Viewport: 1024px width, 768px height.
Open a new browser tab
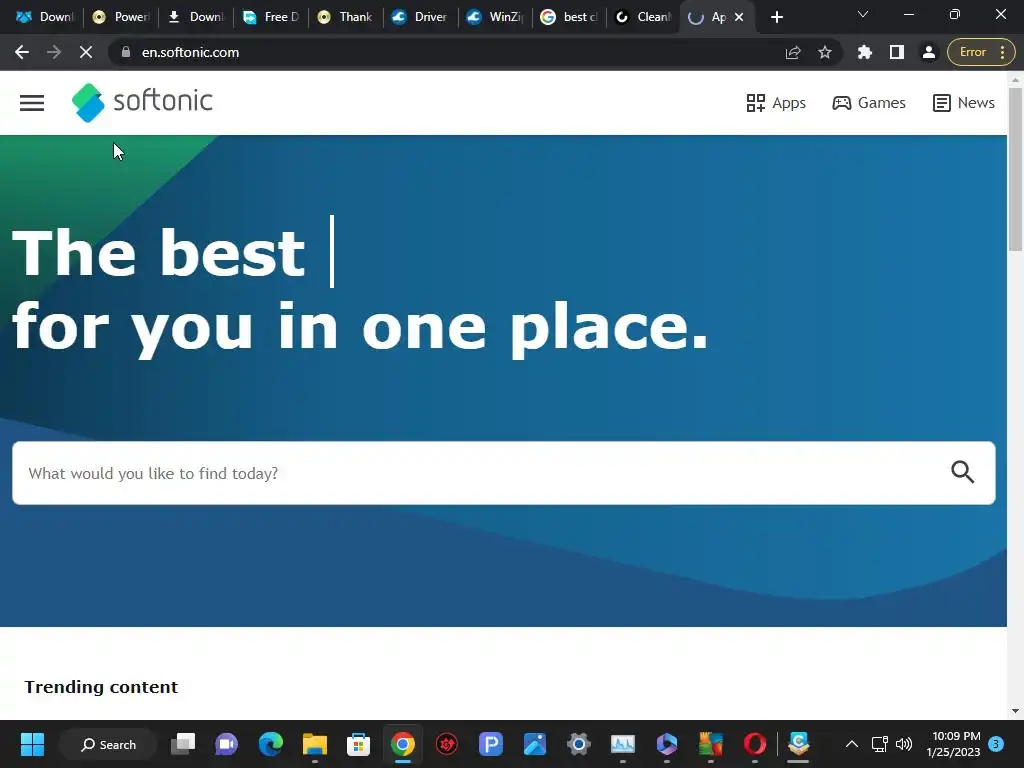tap(776, 18)
